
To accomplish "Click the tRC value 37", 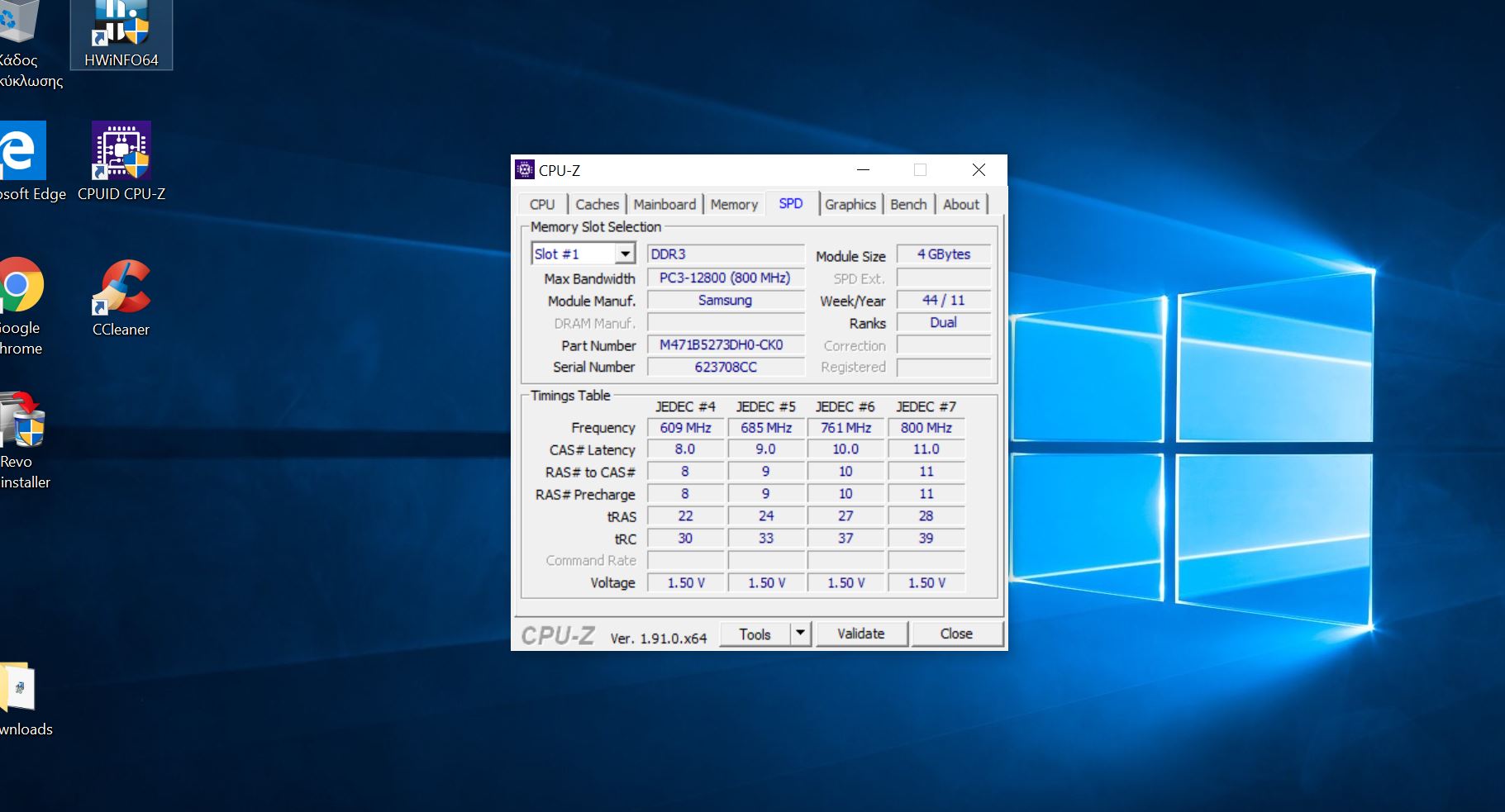I will click(845, 539).
